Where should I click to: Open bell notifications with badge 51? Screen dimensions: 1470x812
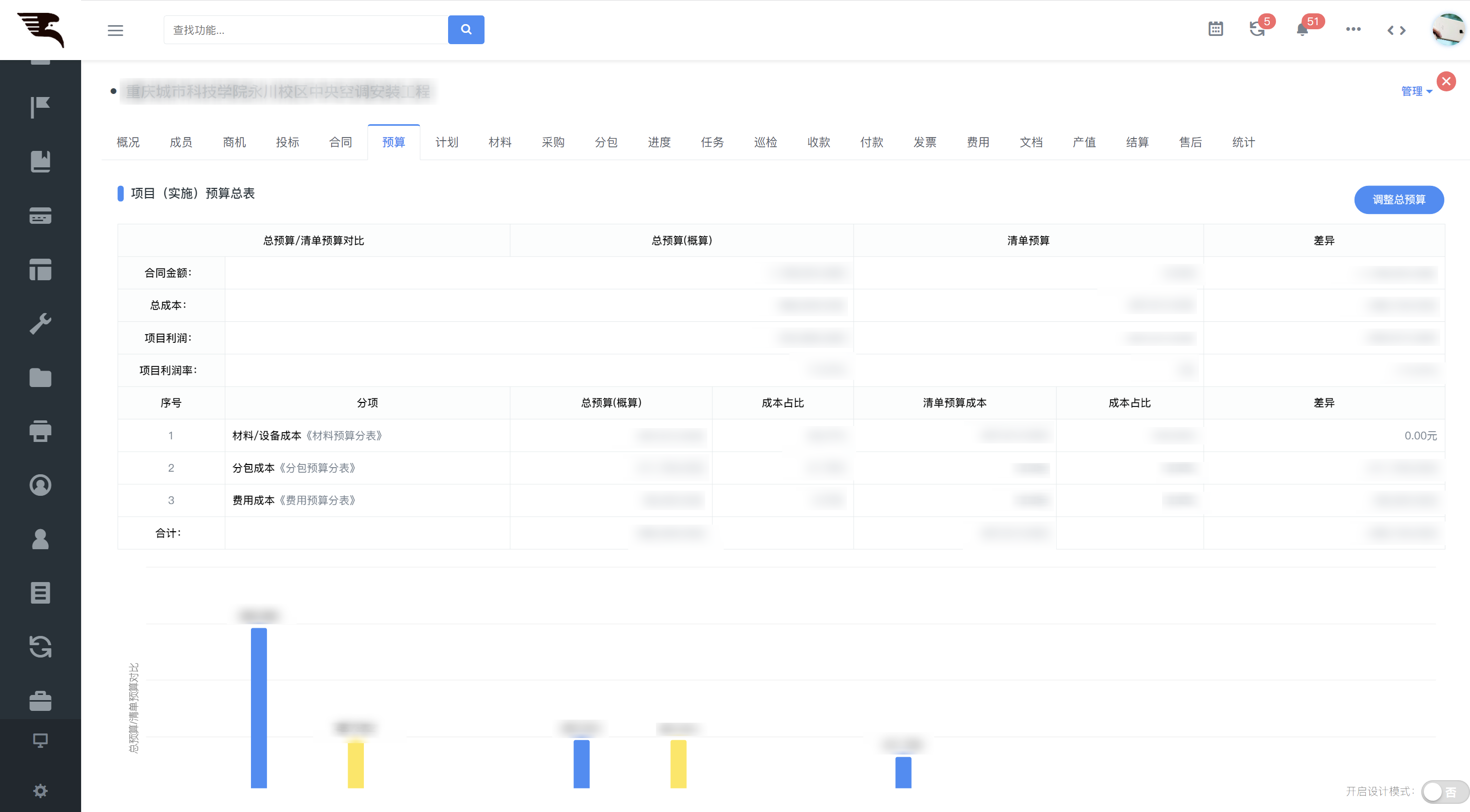coord(1302,30)
